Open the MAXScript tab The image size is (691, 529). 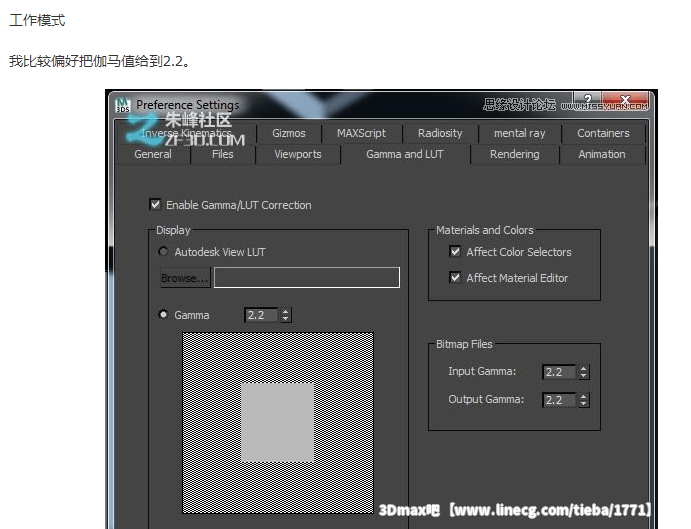pyautogui.click(x=361, y=133)
